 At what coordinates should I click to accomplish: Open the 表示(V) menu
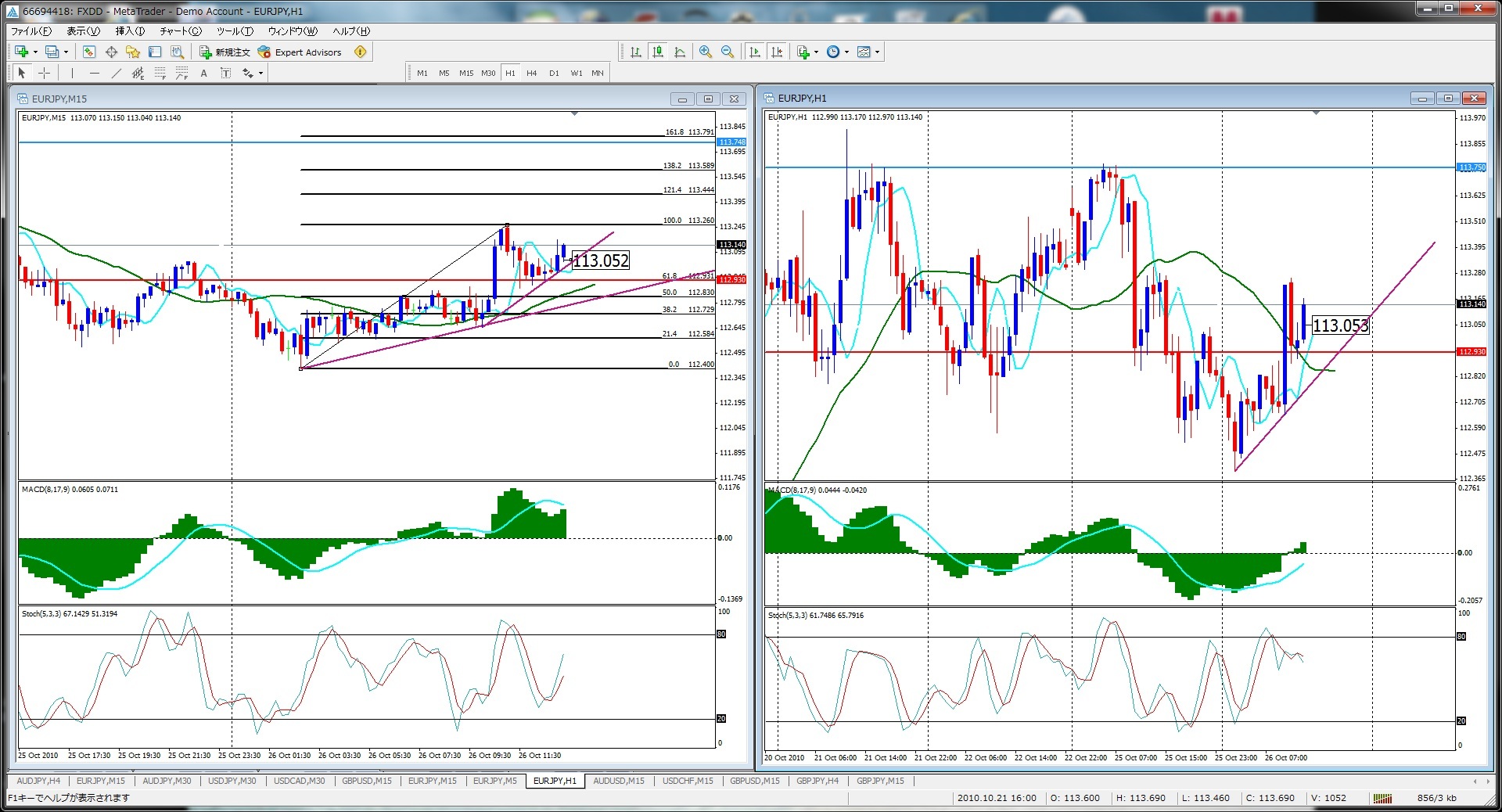83,31
